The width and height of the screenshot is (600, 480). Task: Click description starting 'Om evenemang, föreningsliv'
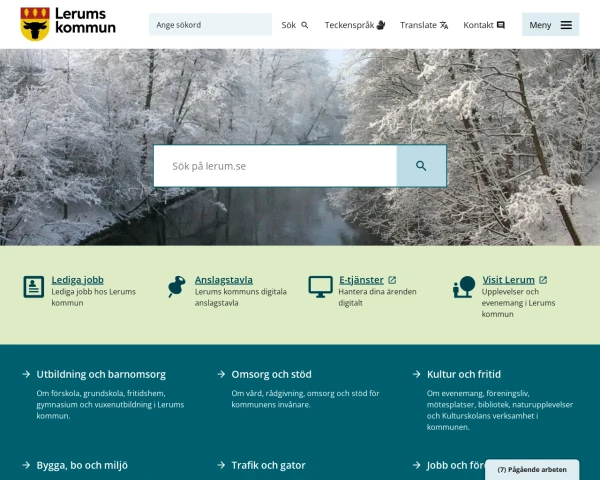click(x=500, y=410)
